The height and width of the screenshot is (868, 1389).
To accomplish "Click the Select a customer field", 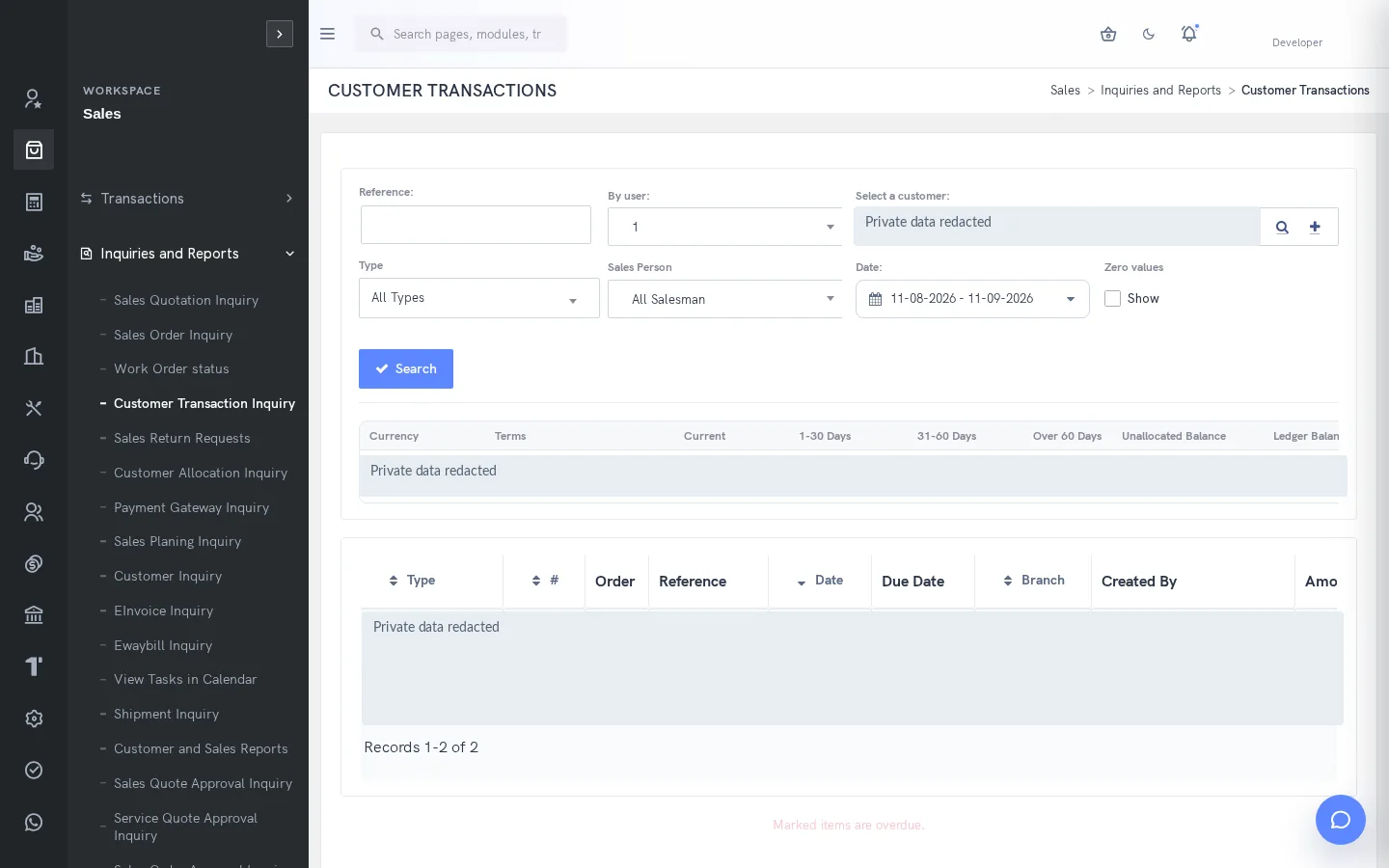I will 1057,227.
